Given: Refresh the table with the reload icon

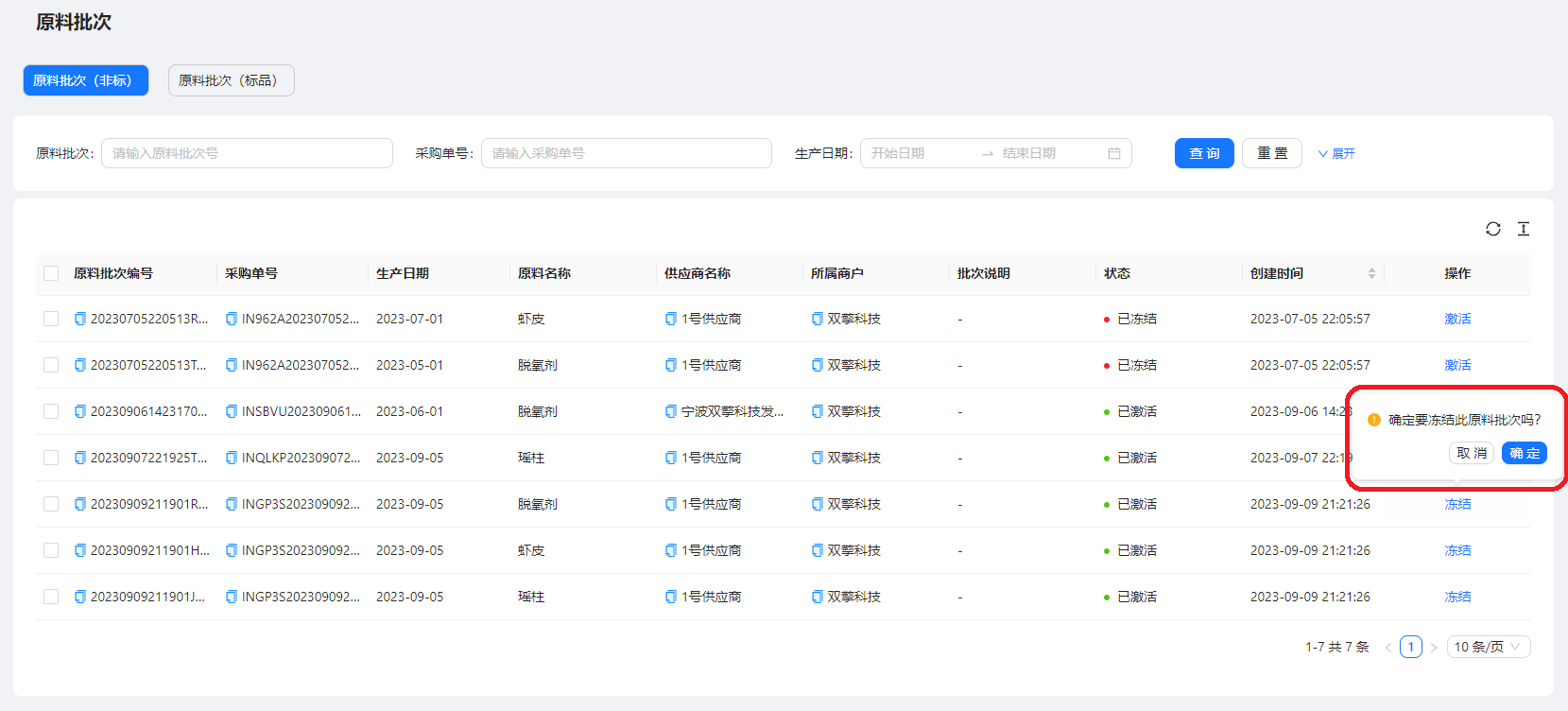Looking at the screenshot, I should 1493,229.
